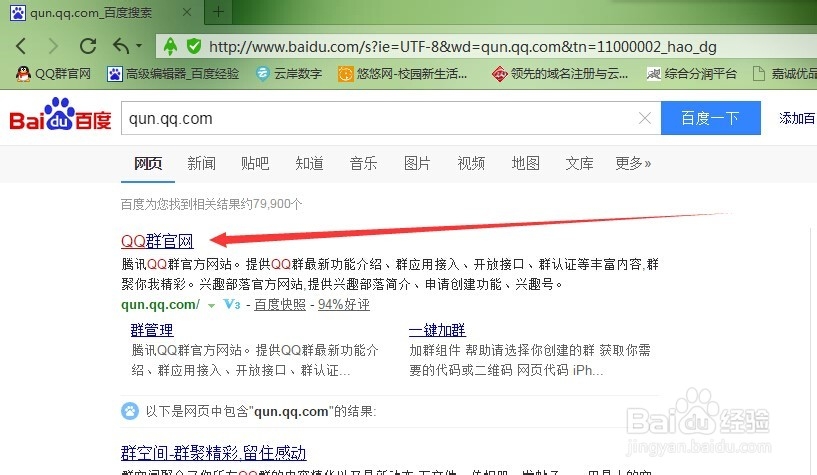Switch to the 贴吧 tab
Image resolution: width=817 pixels, height=475 pixels.
pyautogui.click(x=255, y=164)
